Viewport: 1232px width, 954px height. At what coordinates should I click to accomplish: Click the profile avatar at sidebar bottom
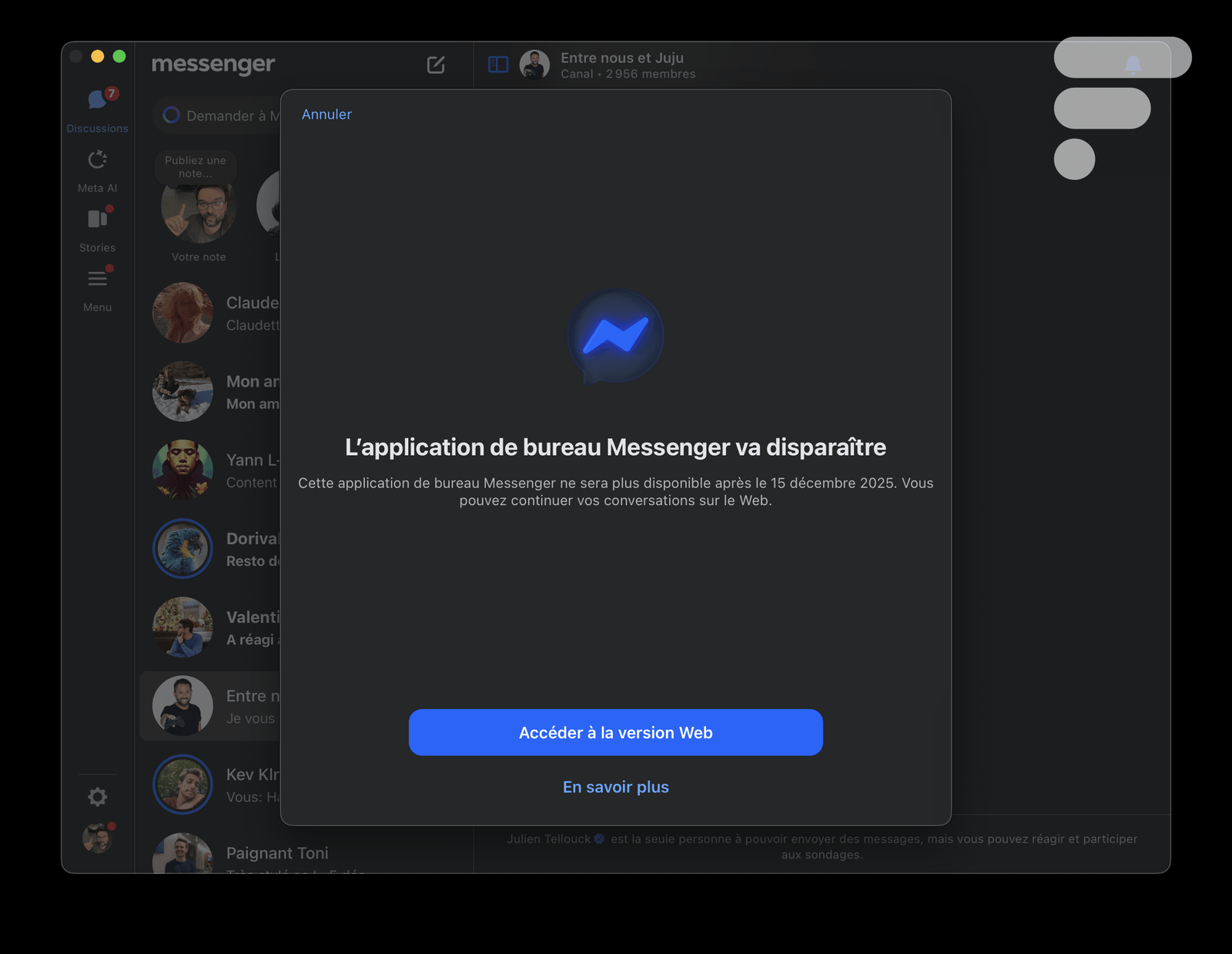coord(97,839)
